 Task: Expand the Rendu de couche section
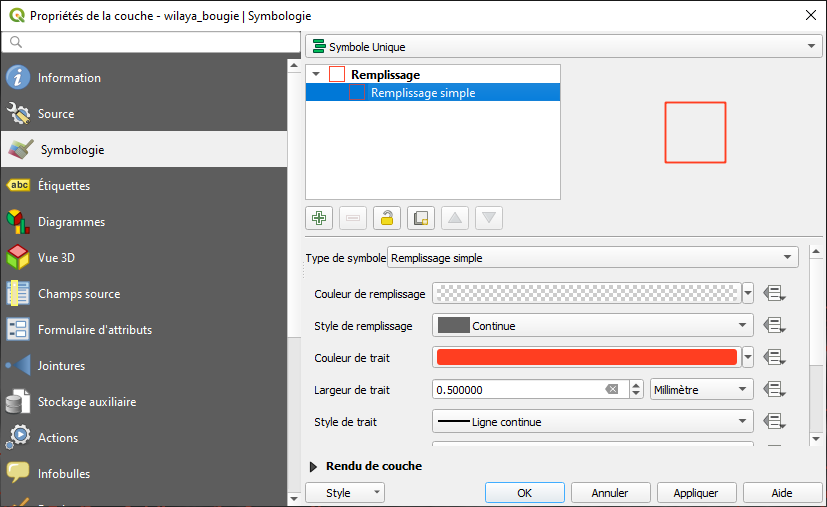314,466
